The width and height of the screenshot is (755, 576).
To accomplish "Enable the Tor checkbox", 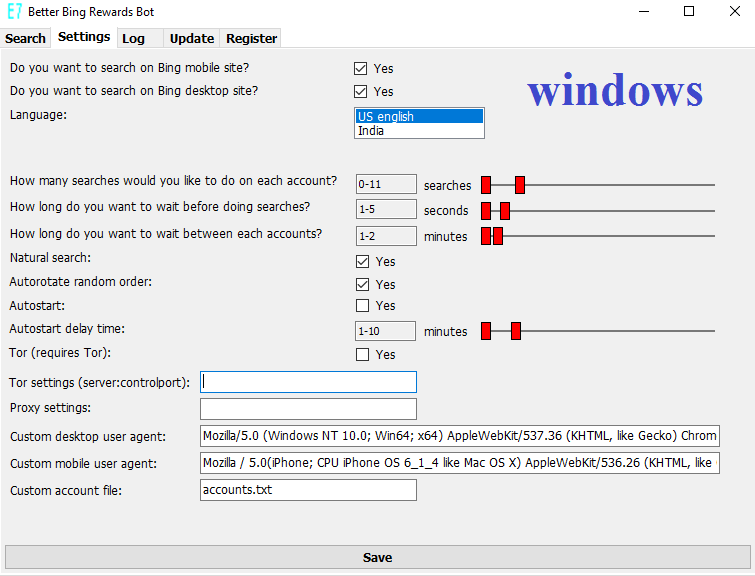I will [363, 355].
